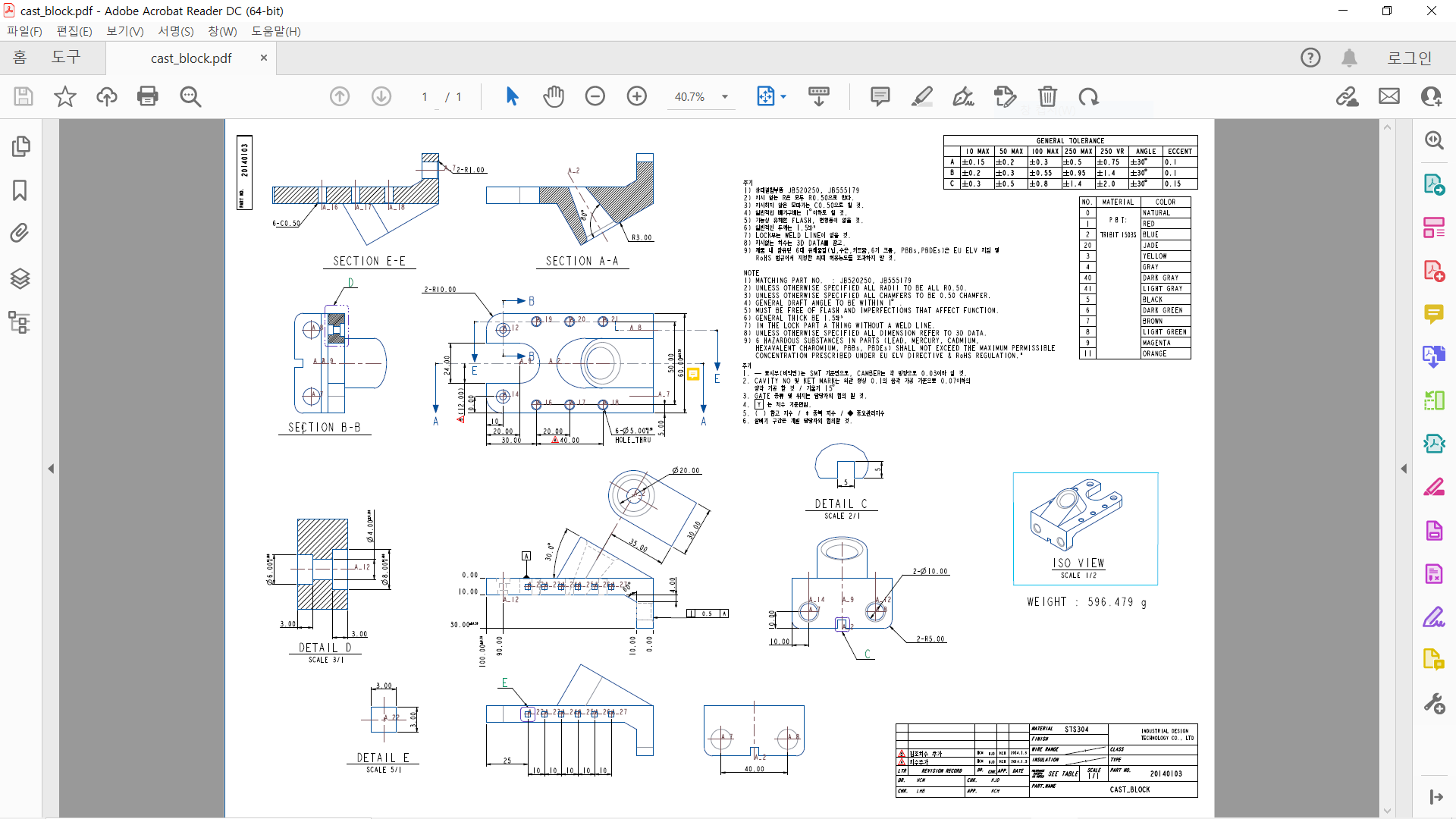Collapse the right tools pane arrow
The height and width of the screenshot is (819, 1456).
pyautogui.click(x=1404, y=469)
